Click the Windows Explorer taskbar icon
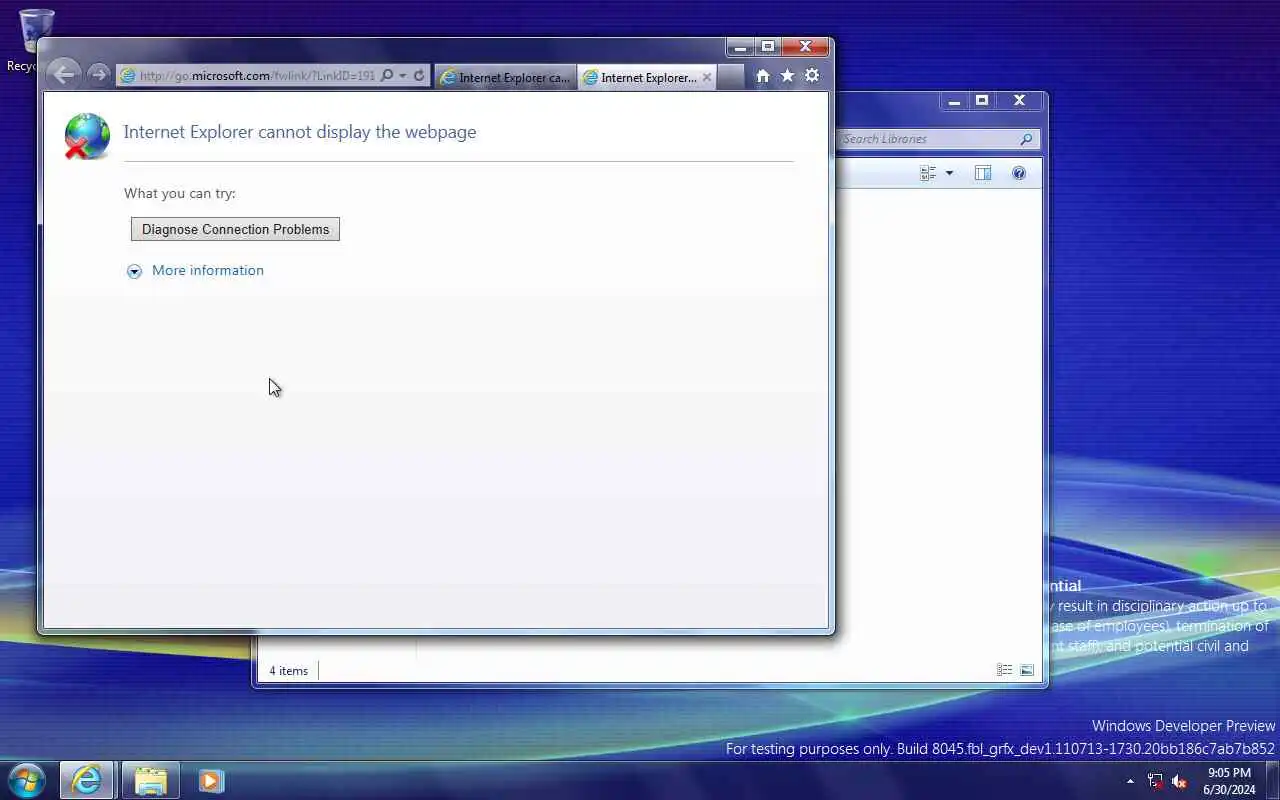Viewport: 1280px width, 800px height. (x=150, y=780)
